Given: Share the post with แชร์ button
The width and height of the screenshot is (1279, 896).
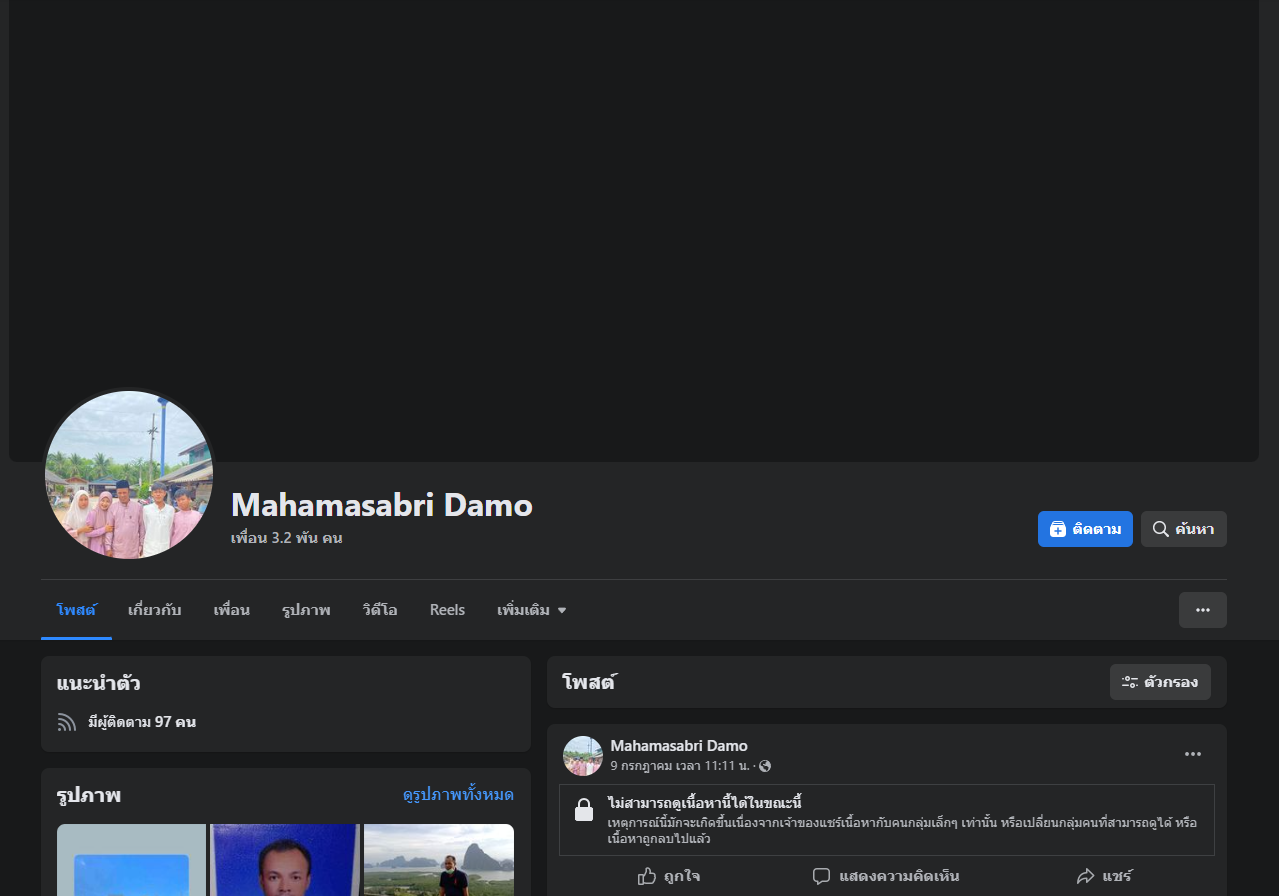Looking at the screenshot, I should [1104, 876].
